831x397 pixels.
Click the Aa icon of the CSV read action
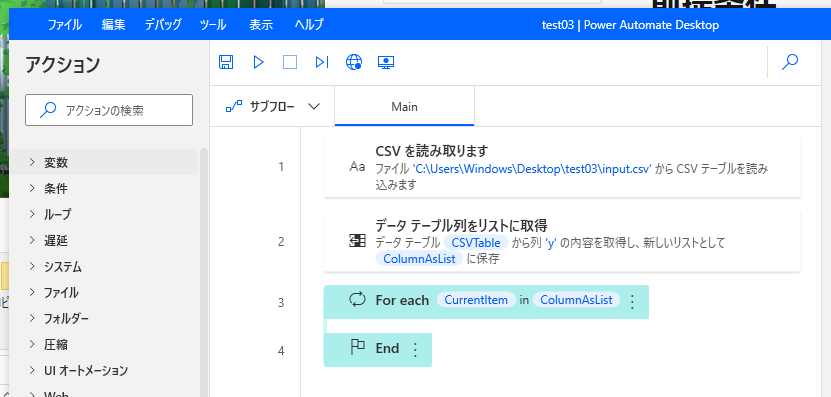[x=357, y=167]
